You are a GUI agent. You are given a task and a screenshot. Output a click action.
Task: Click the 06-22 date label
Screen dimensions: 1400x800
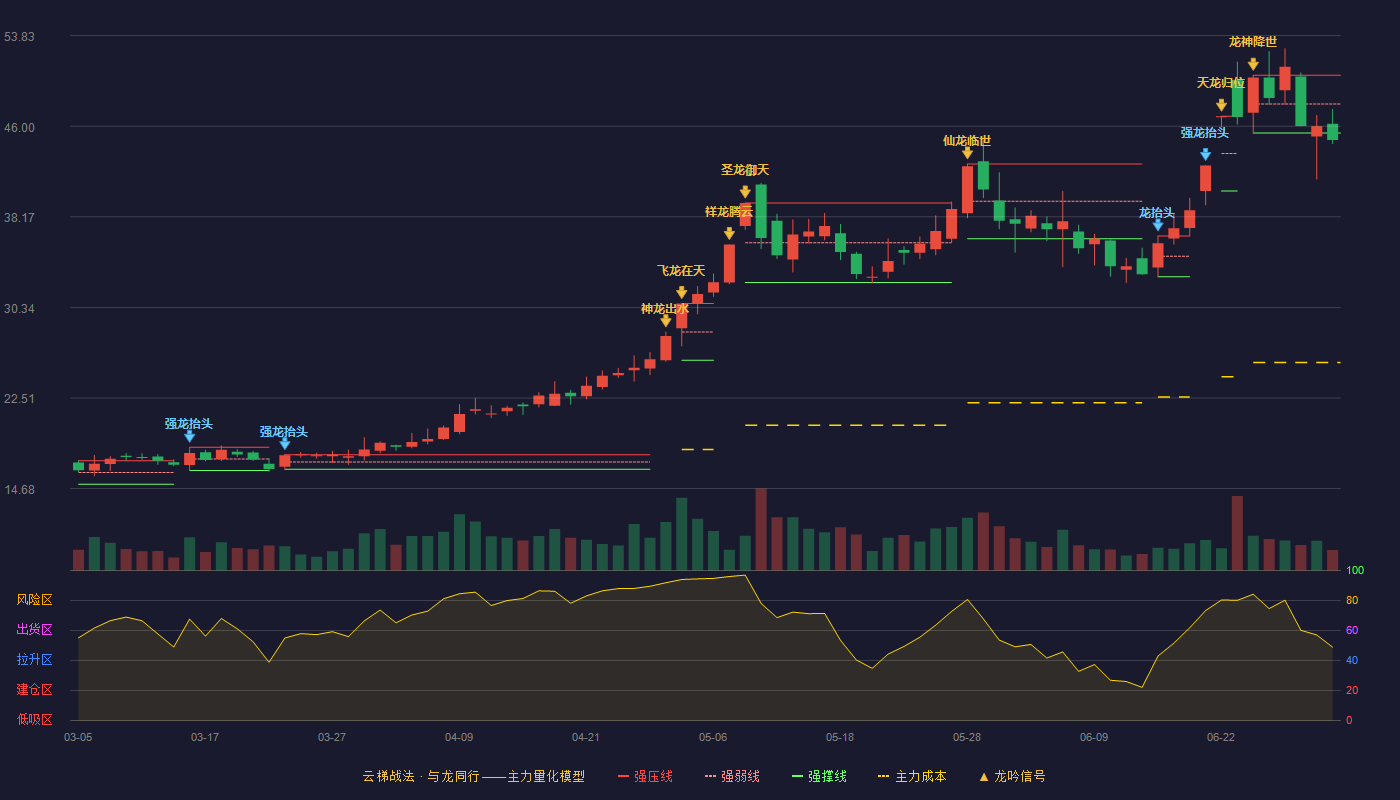pos(1221,737)
